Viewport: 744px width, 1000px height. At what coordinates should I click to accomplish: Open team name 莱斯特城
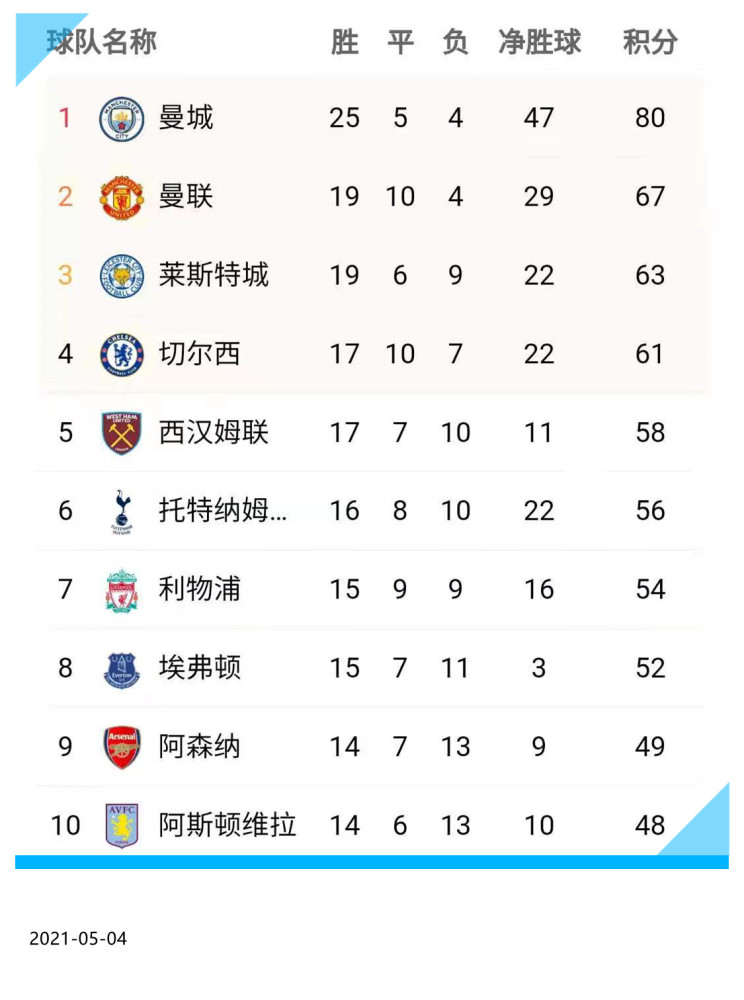pos(214,276)
